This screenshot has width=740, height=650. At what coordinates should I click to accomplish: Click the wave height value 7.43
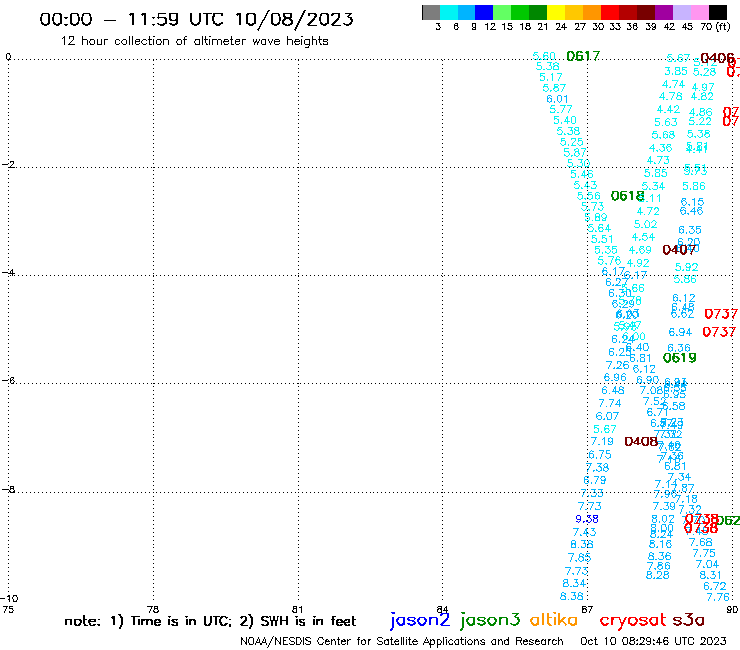pyautogui.click(x=584, y=532)
